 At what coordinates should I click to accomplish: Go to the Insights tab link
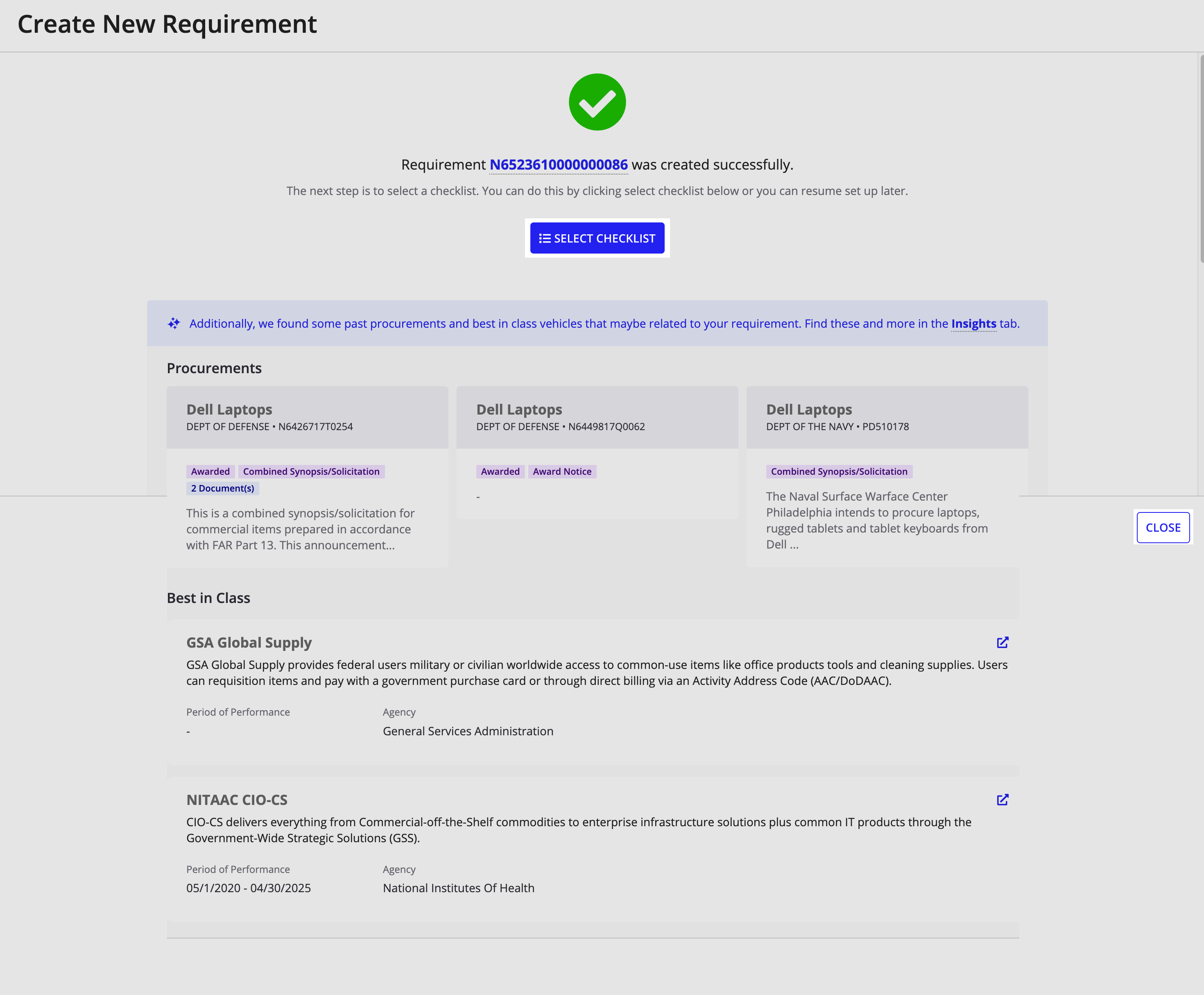pyautogui.click(x=973, y=324)
